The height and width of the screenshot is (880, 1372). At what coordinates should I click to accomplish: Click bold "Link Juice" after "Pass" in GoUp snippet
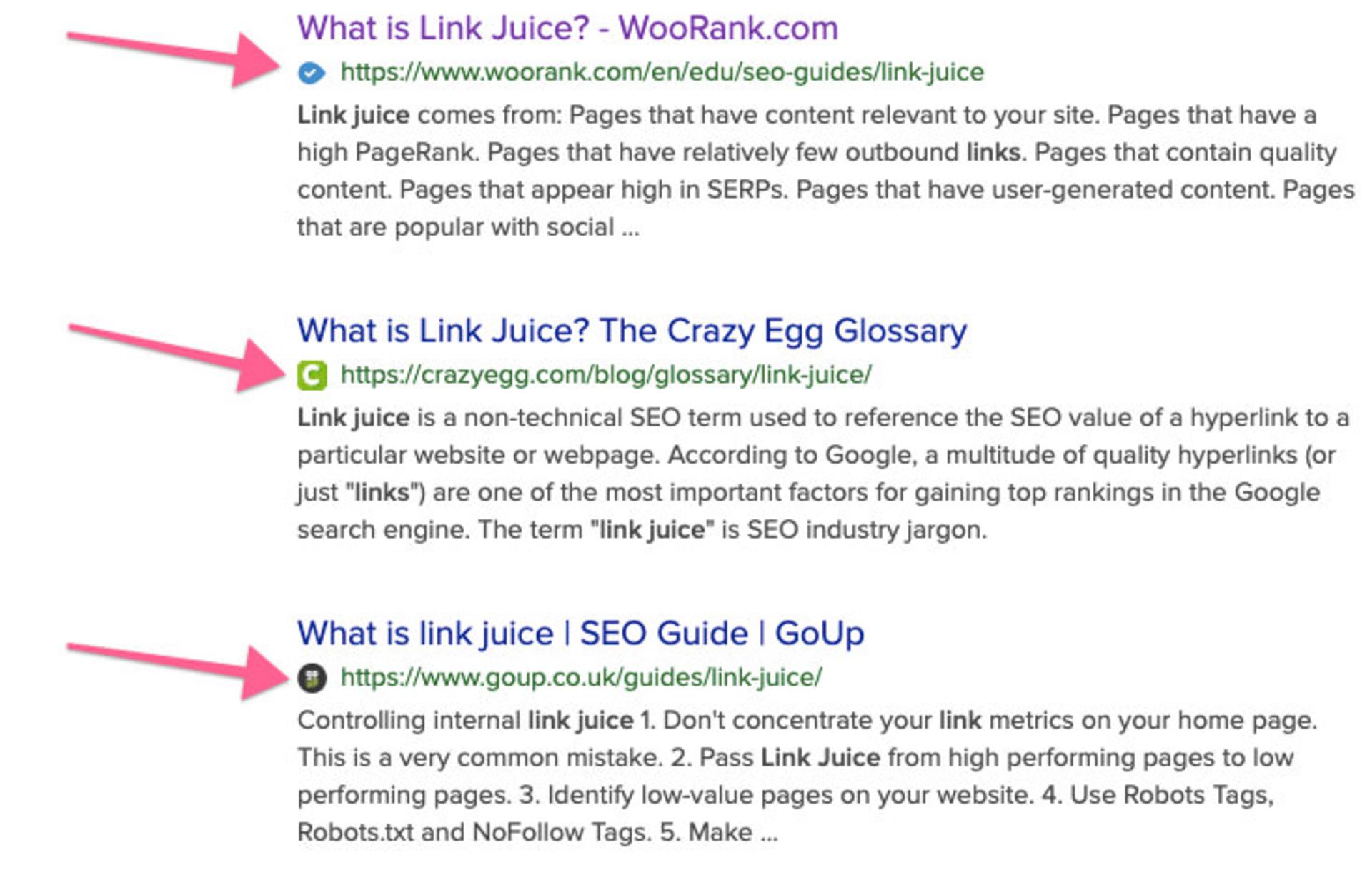(x=821, y=758)
